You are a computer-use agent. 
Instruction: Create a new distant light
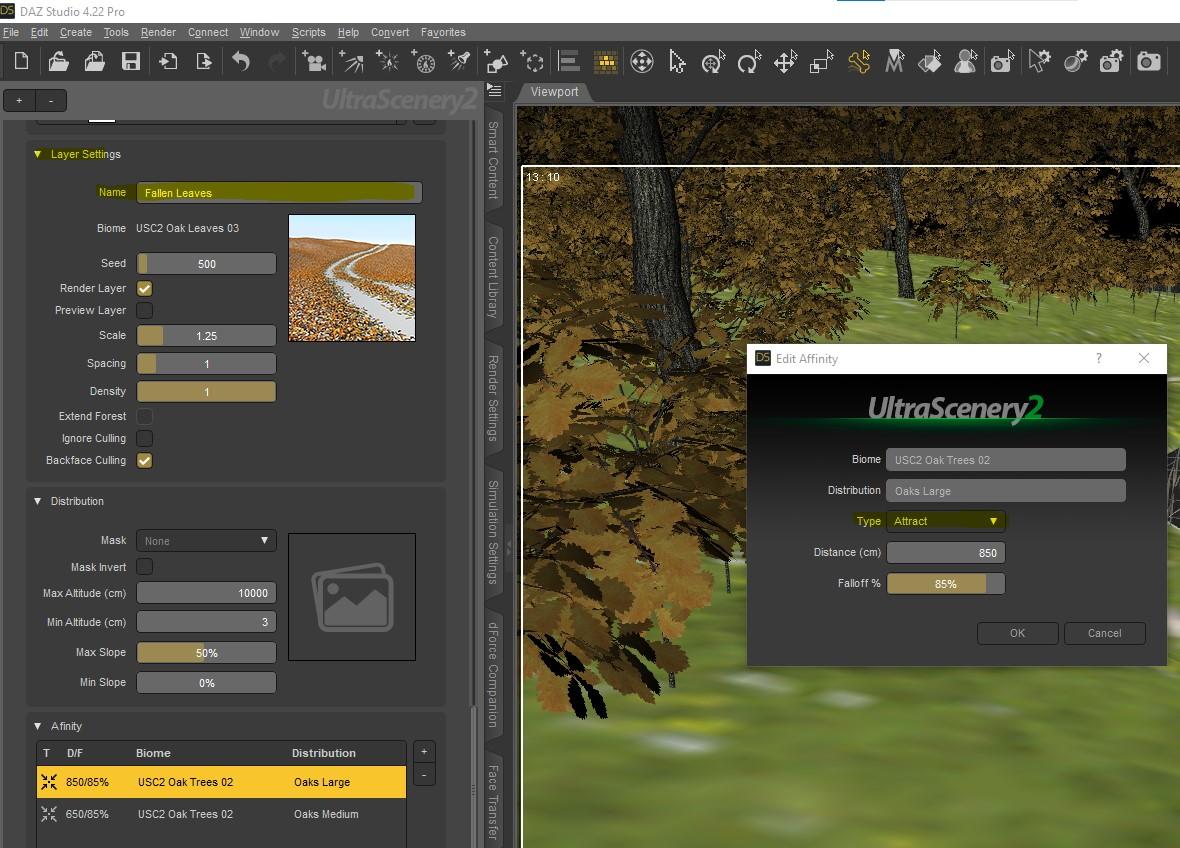[x=351, y=61]
